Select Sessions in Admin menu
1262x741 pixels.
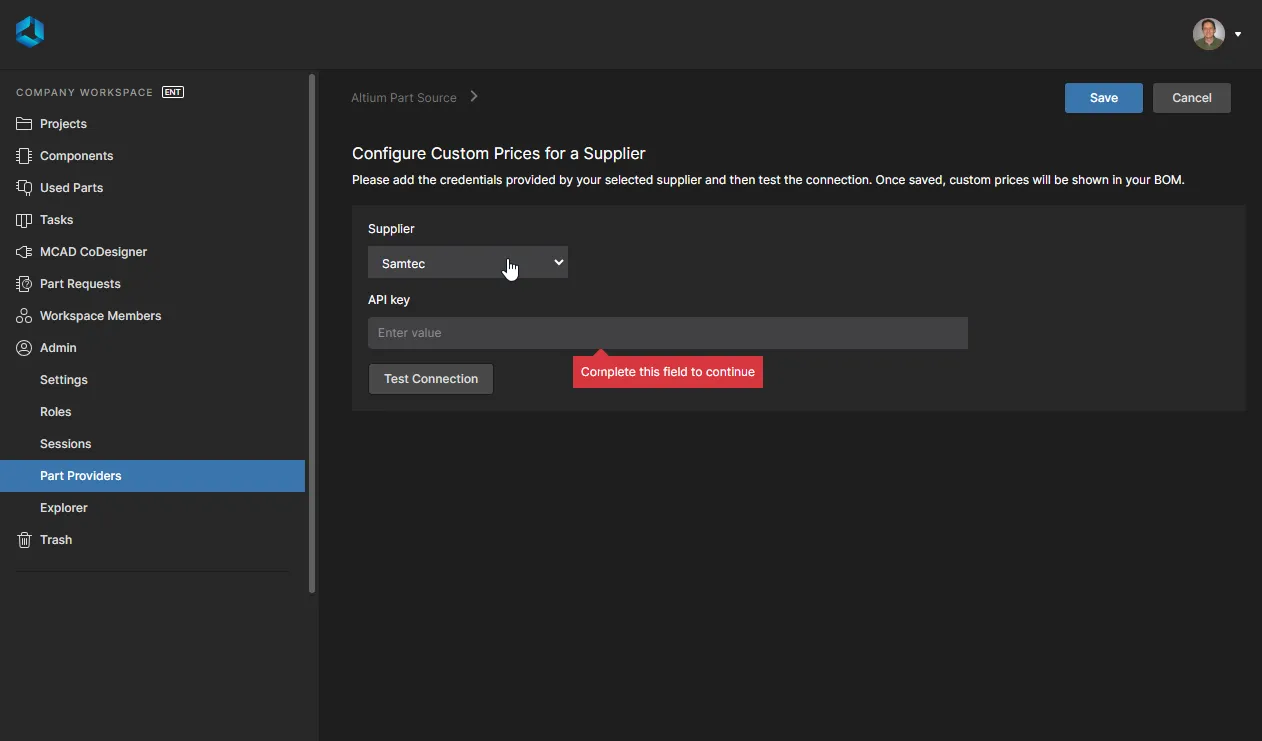click(x=66, y=444)
